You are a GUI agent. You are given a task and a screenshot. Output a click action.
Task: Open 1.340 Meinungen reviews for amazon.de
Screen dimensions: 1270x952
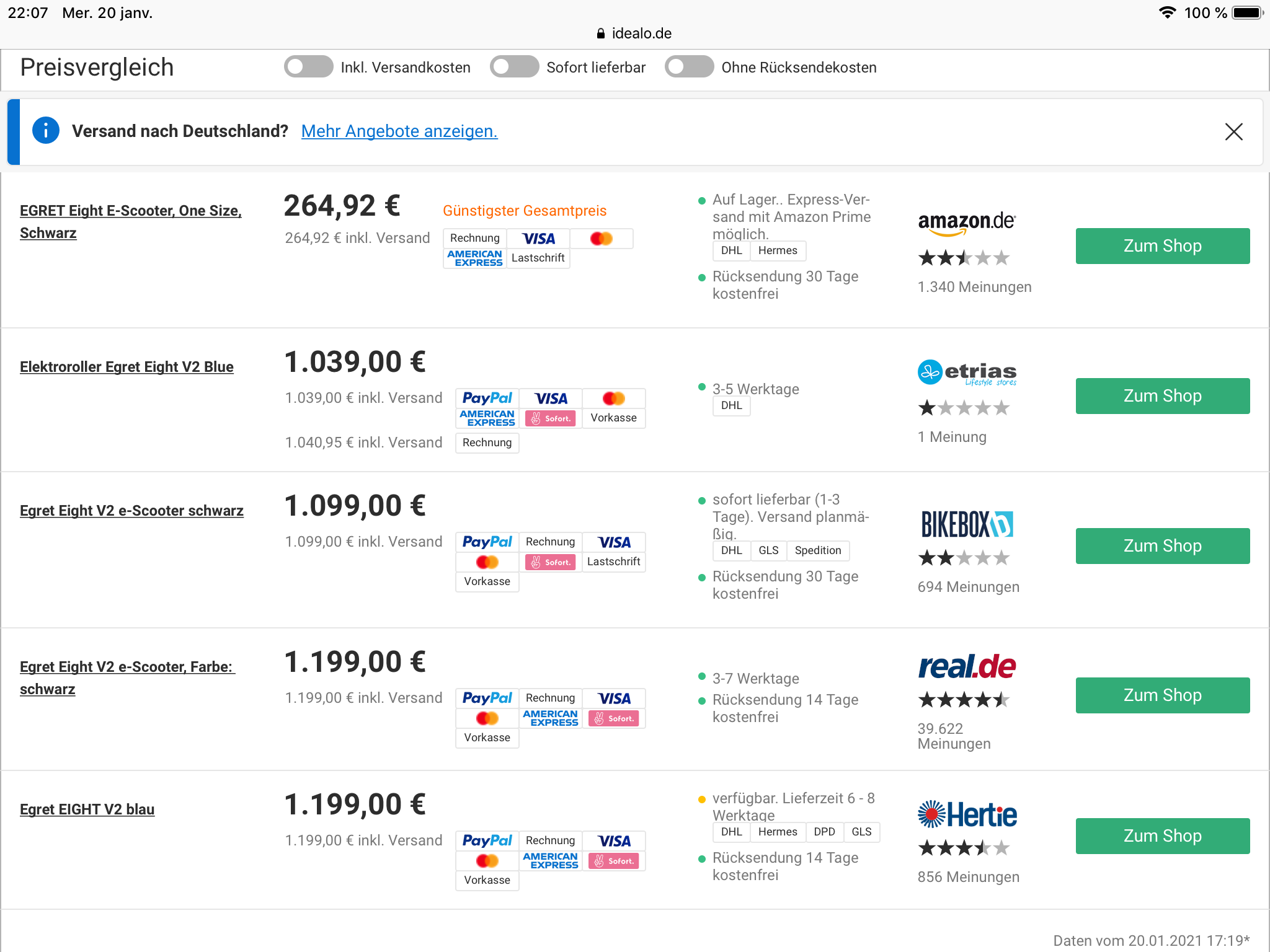974,287
